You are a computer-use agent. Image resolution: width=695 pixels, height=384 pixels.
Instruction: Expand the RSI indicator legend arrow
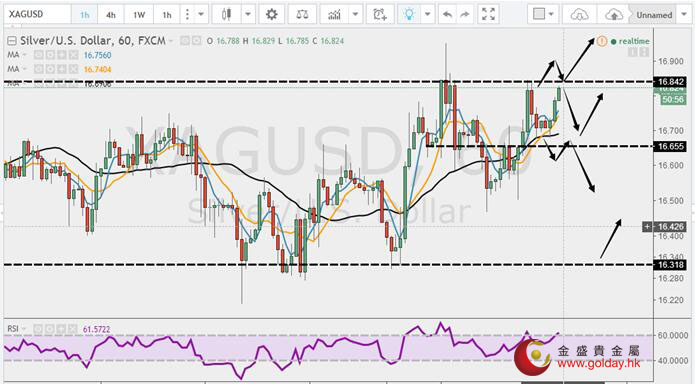pos(24,329)
